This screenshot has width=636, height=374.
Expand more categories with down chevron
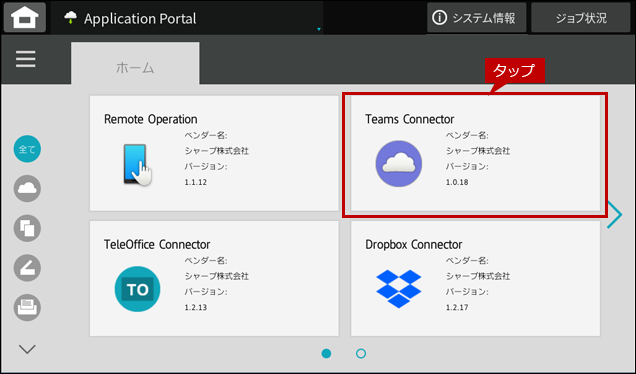pyautogui.click(x=27, y=349)
